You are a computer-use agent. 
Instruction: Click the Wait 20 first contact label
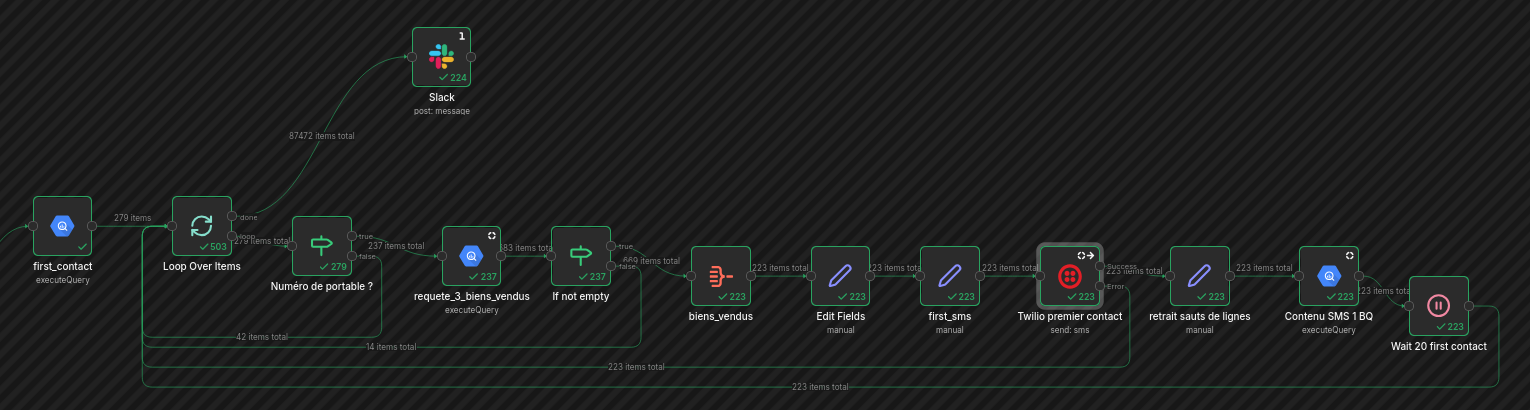pyautogui.click(x=1439, y=346)
